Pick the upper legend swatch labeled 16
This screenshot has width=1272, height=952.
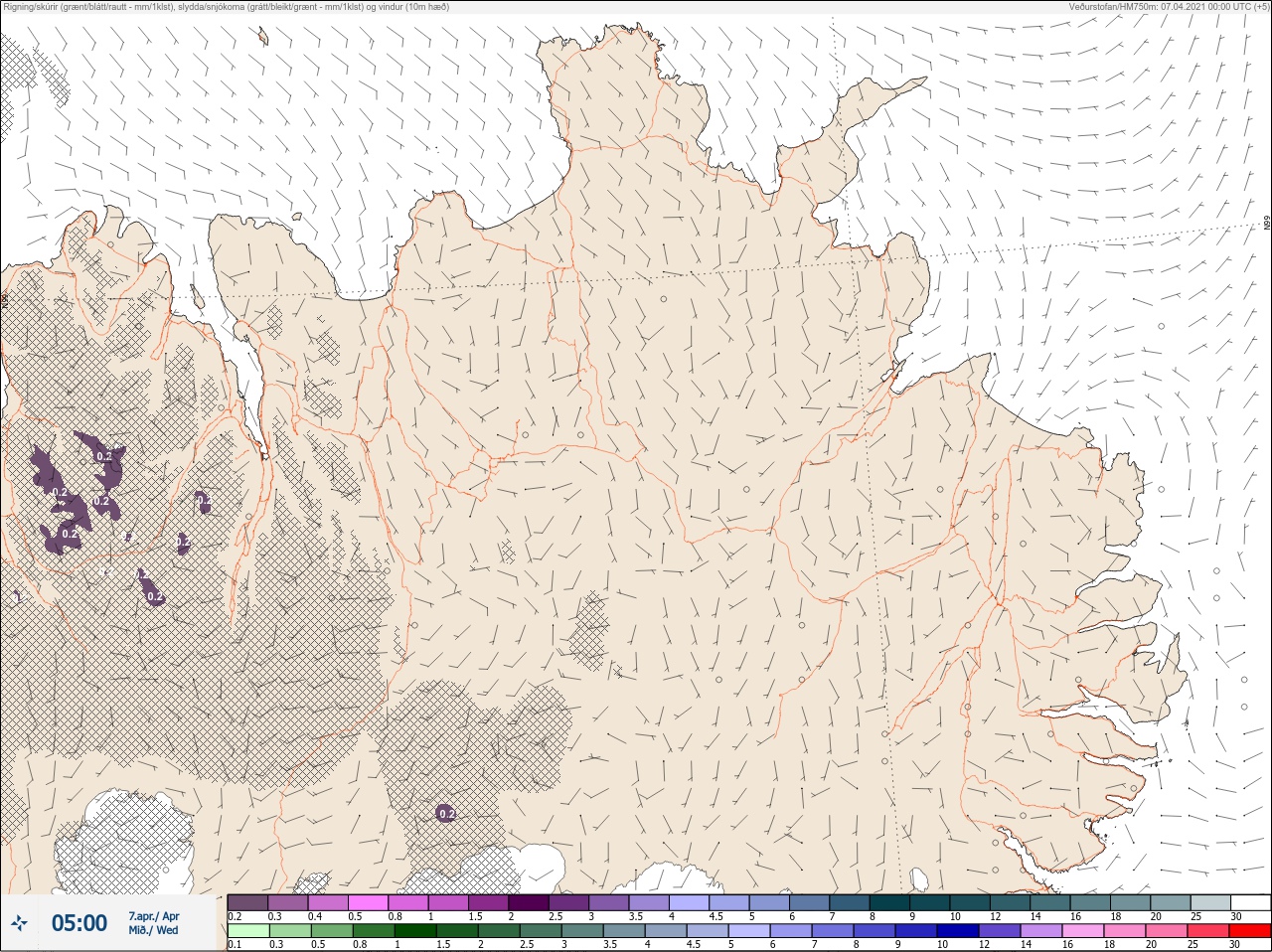(x=1090, y=902)
